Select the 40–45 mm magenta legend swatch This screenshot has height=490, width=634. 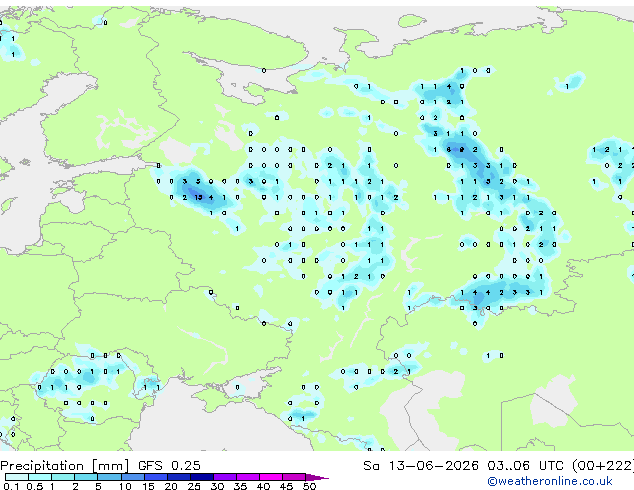(271, 477)
